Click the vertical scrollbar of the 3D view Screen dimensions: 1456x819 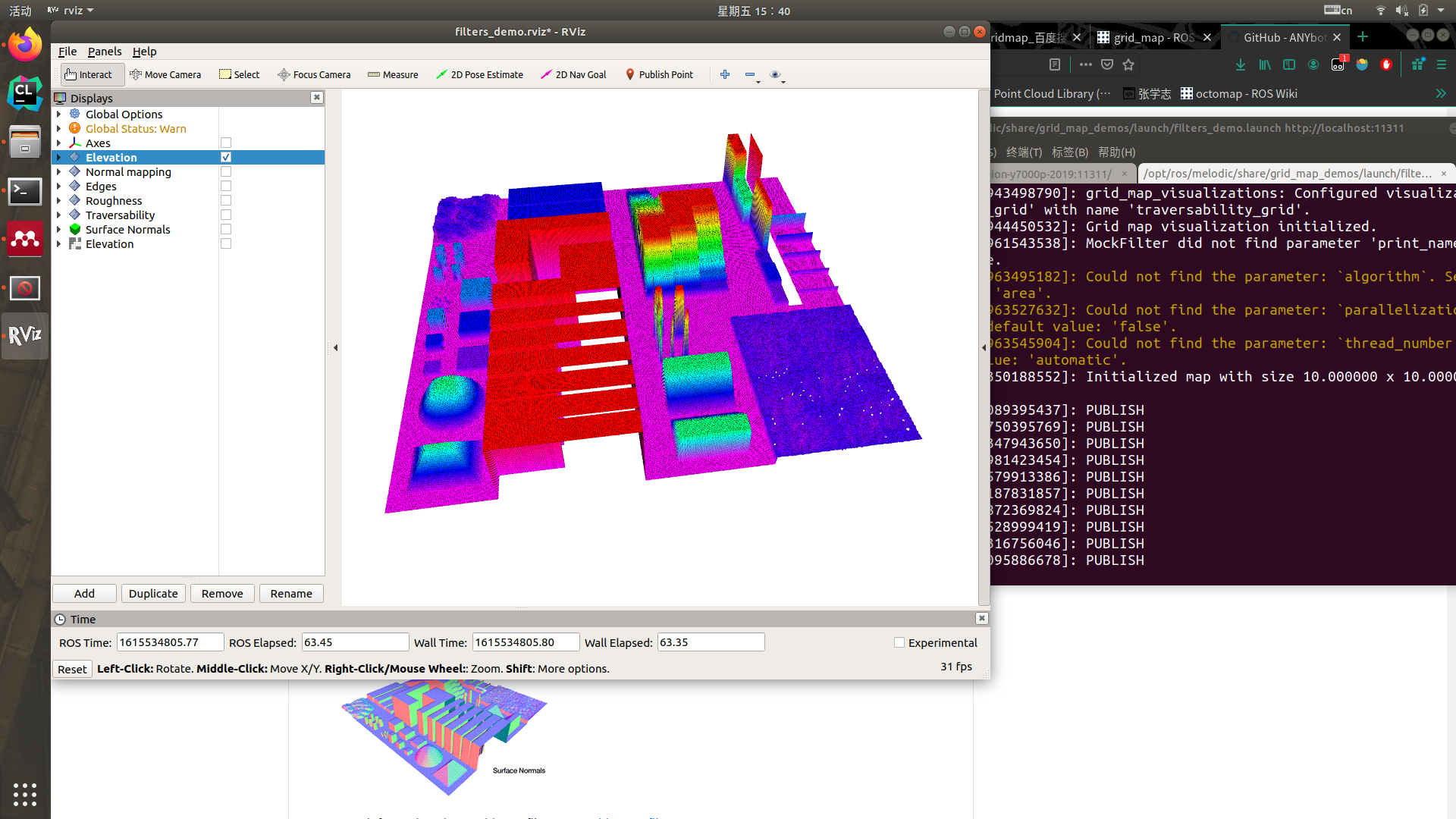click(984, 347)
